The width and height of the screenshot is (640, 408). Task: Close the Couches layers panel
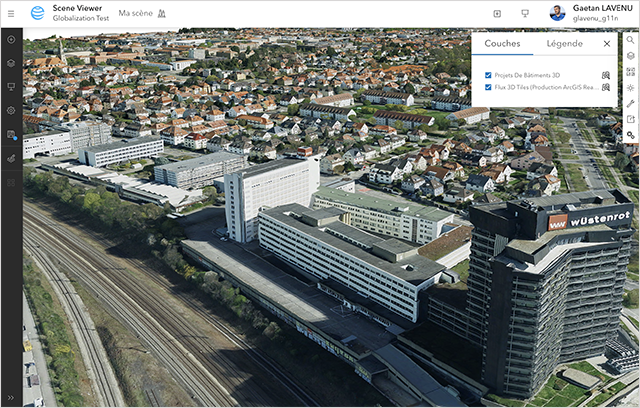pyautogui.click(x=607, y=44)
